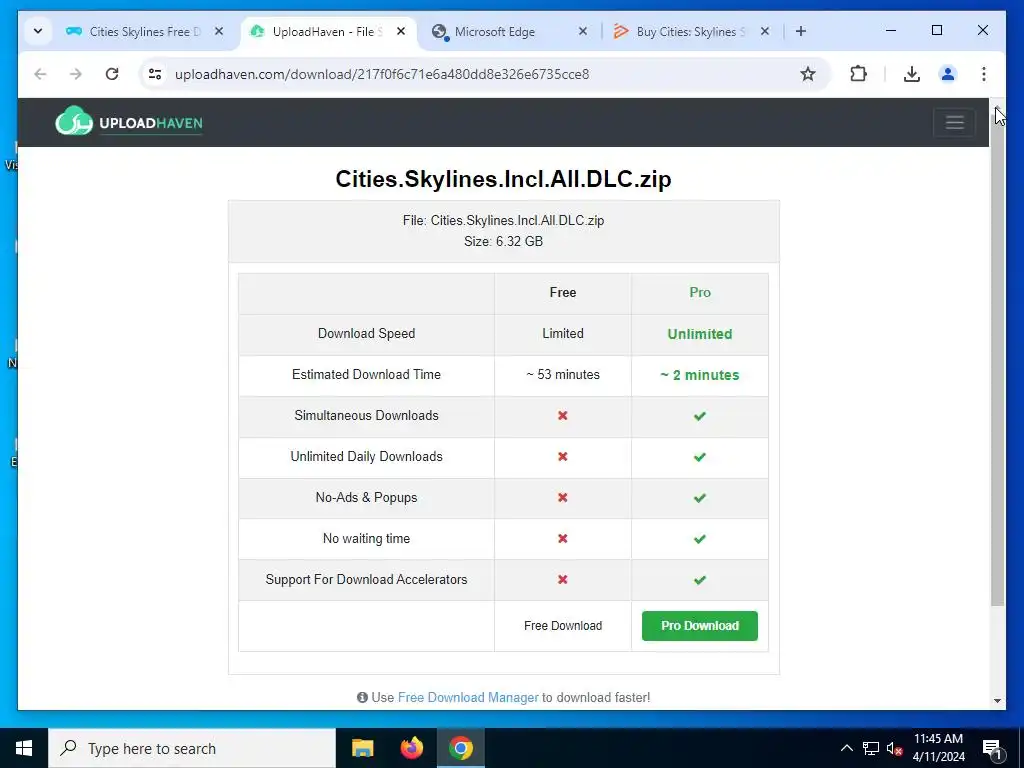View site information icon in address bar
Viewport: 1024px width, 768px height.
(x=155, y=74)
